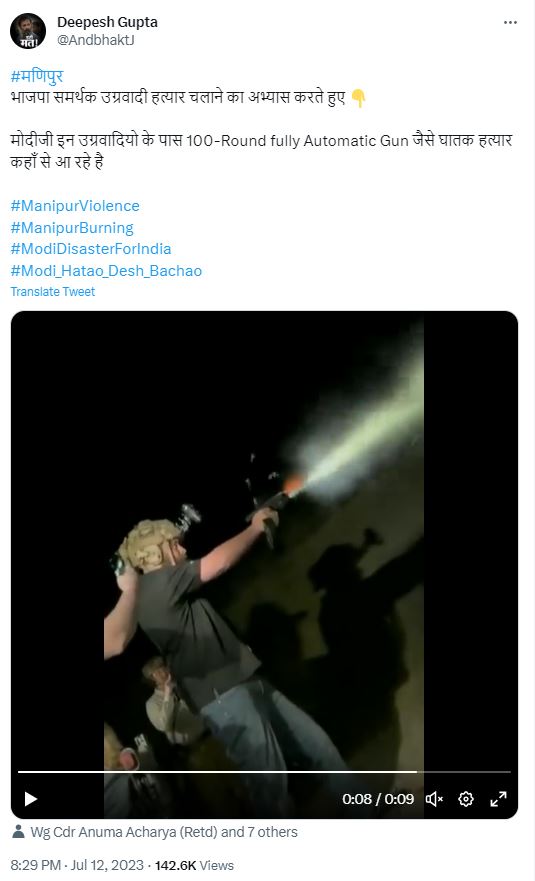Expand video to fullscreen
The height and width of the screenshot is (881, 535).
(x=498, y=798)
